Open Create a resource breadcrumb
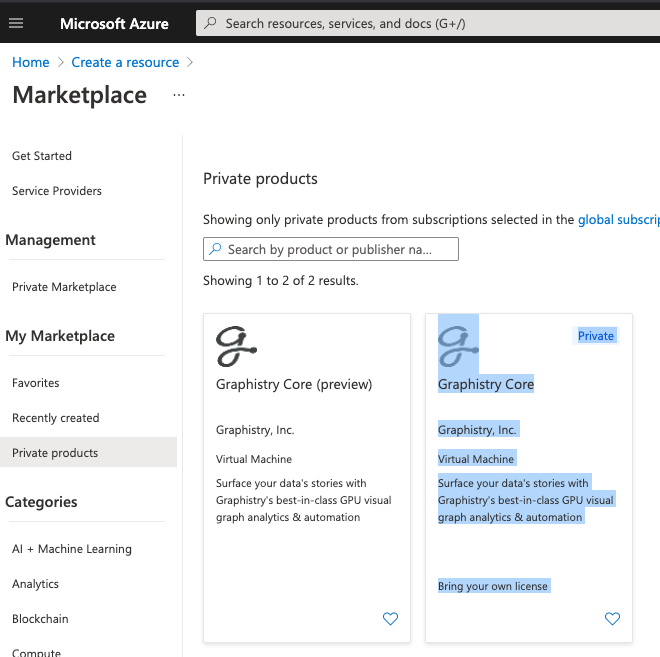This screenshot has height=657, width=660. point(125,62)
